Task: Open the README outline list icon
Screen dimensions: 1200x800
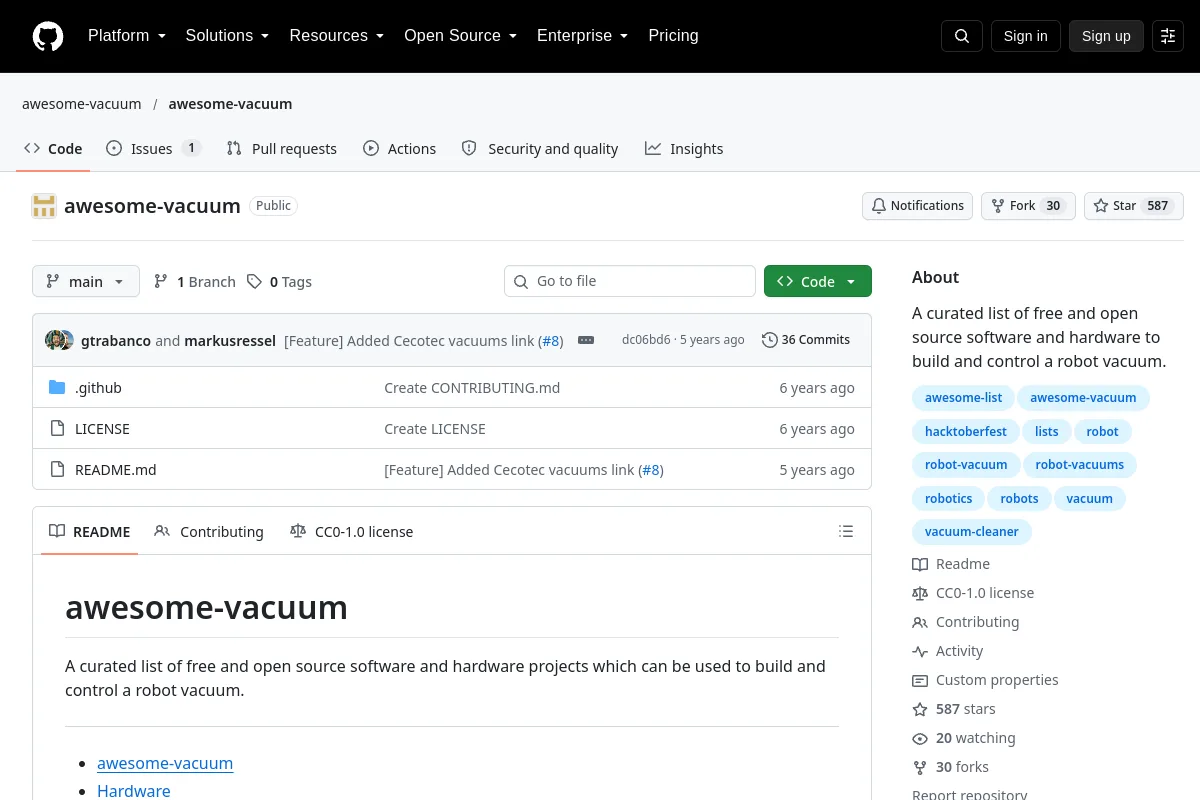Action: click(846, 531)
